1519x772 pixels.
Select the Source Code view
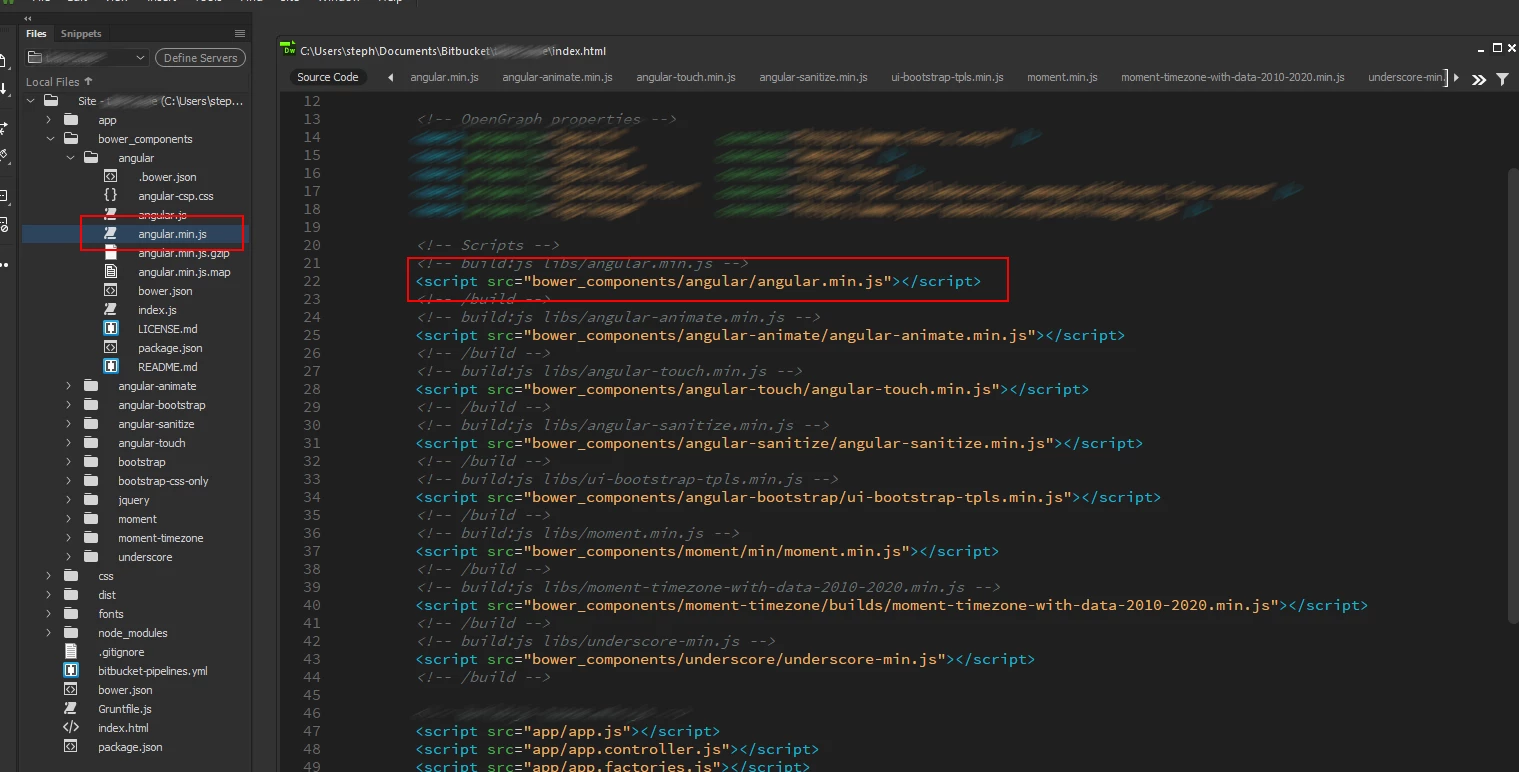coord(328,77)
